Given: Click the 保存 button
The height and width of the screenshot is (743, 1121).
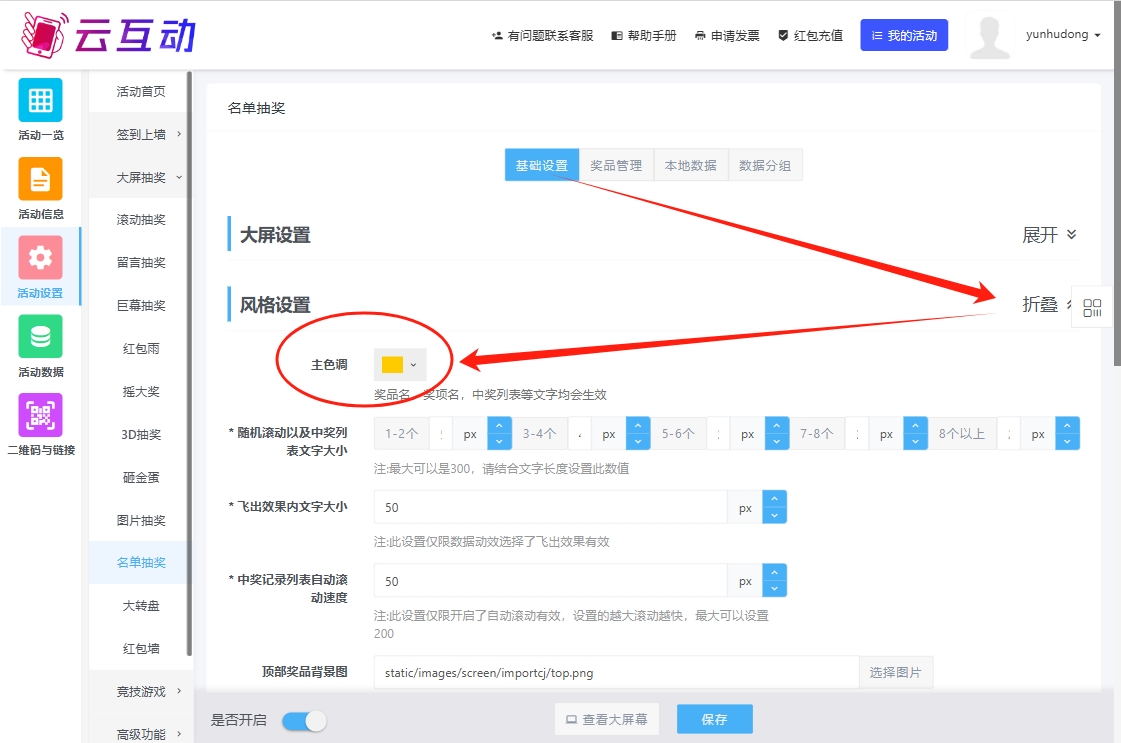Looking at the screenshot, I should click(714, 720).
